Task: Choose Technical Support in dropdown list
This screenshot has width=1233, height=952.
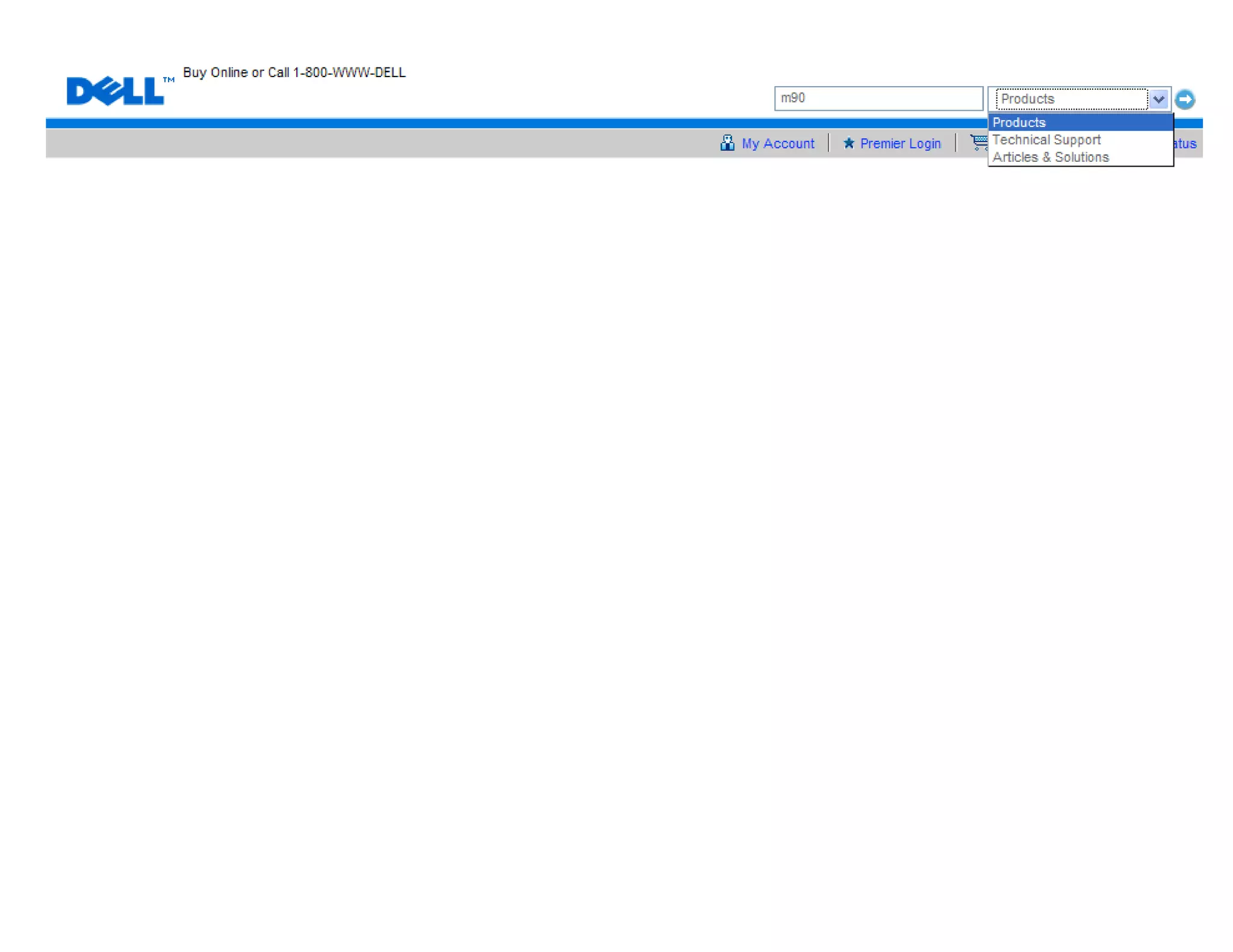Action: [x=1046, y=140]
